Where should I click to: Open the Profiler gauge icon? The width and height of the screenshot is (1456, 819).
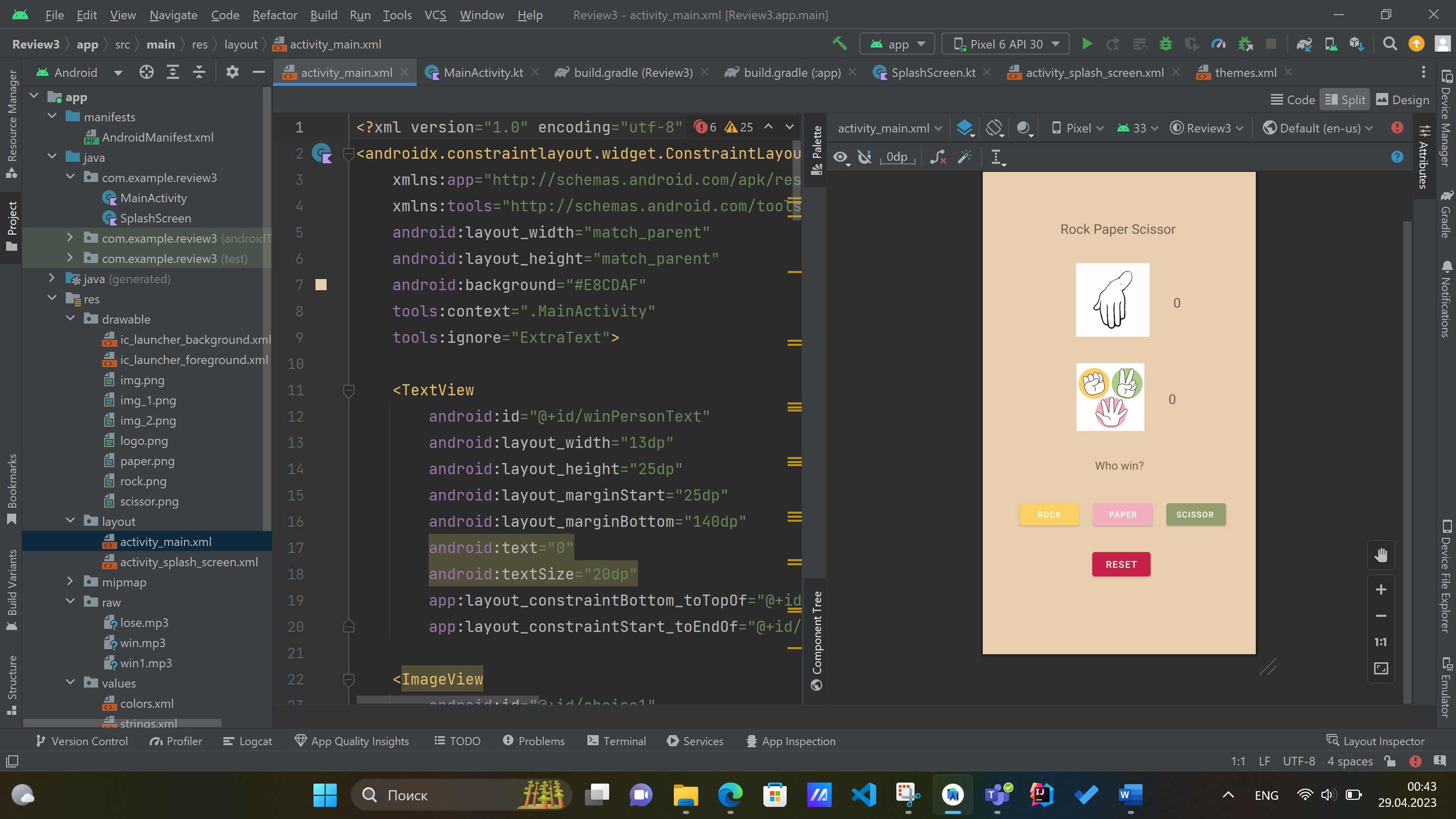click(1218, 43)
